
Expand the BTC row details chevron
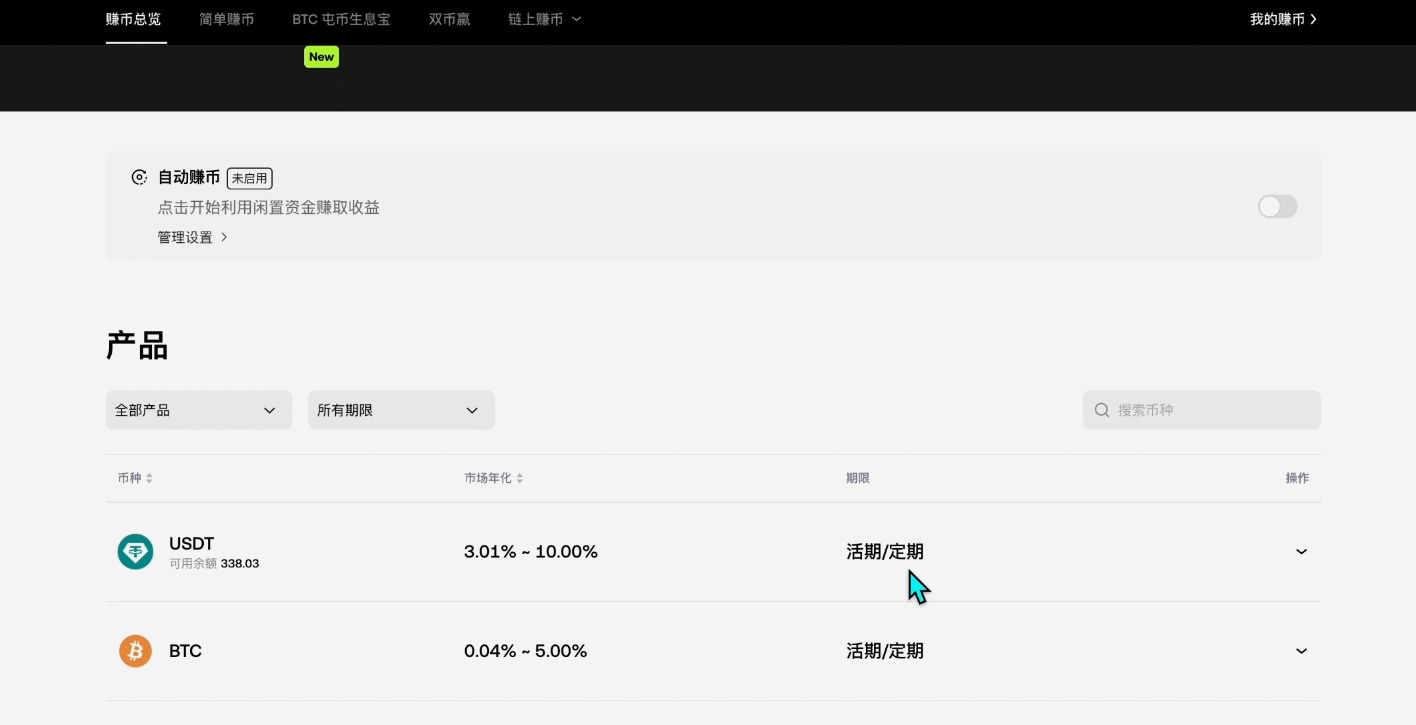1301,651
